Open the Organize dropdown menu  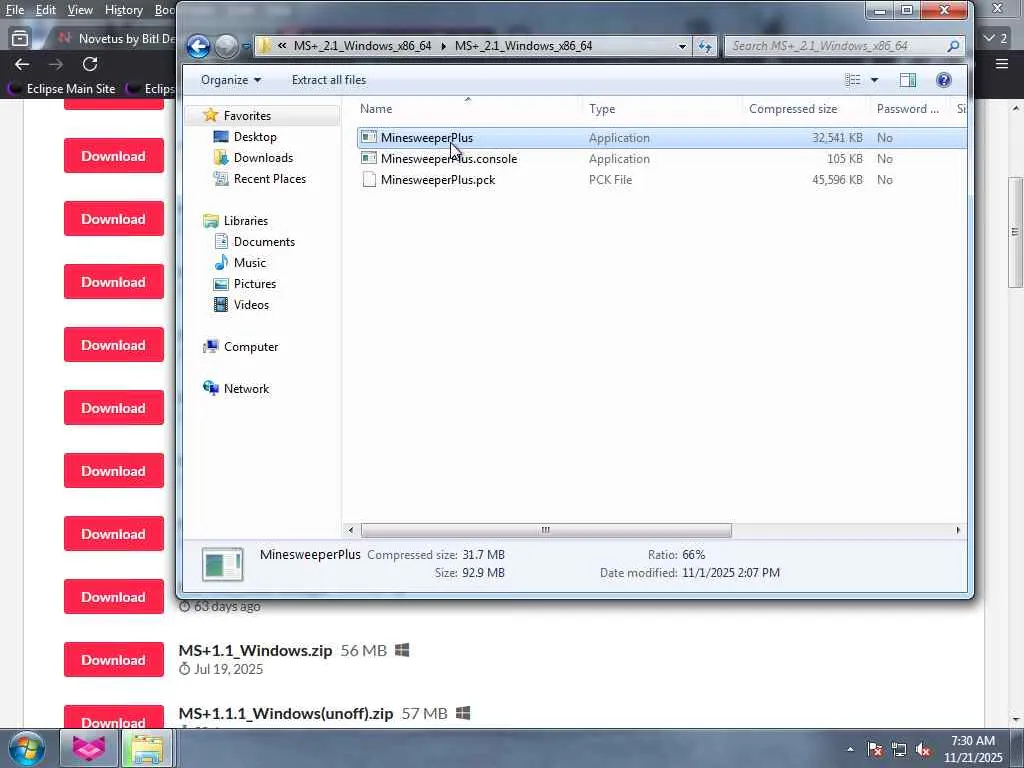click(231, 80)
